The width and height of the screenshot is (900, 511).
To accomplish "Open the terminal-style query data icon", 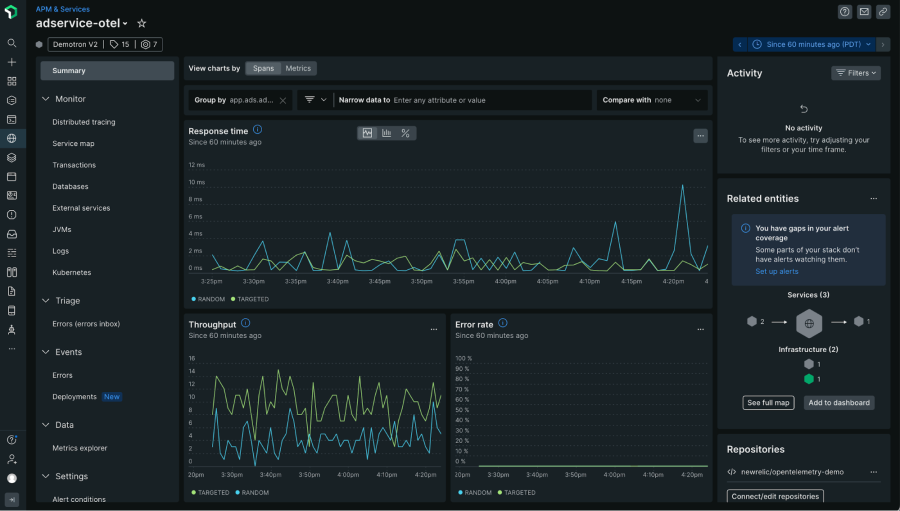I will tap(11, 119).
